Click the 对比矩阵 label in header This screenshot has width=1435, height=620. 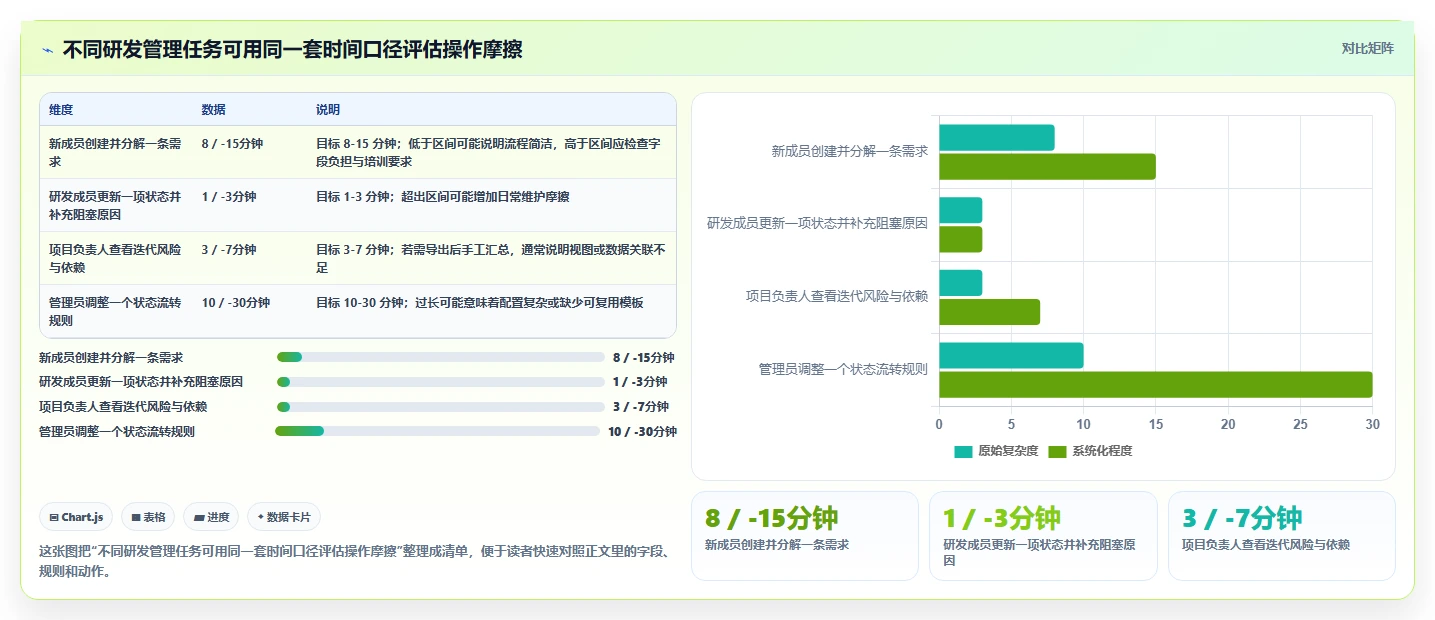(1367, 48)
